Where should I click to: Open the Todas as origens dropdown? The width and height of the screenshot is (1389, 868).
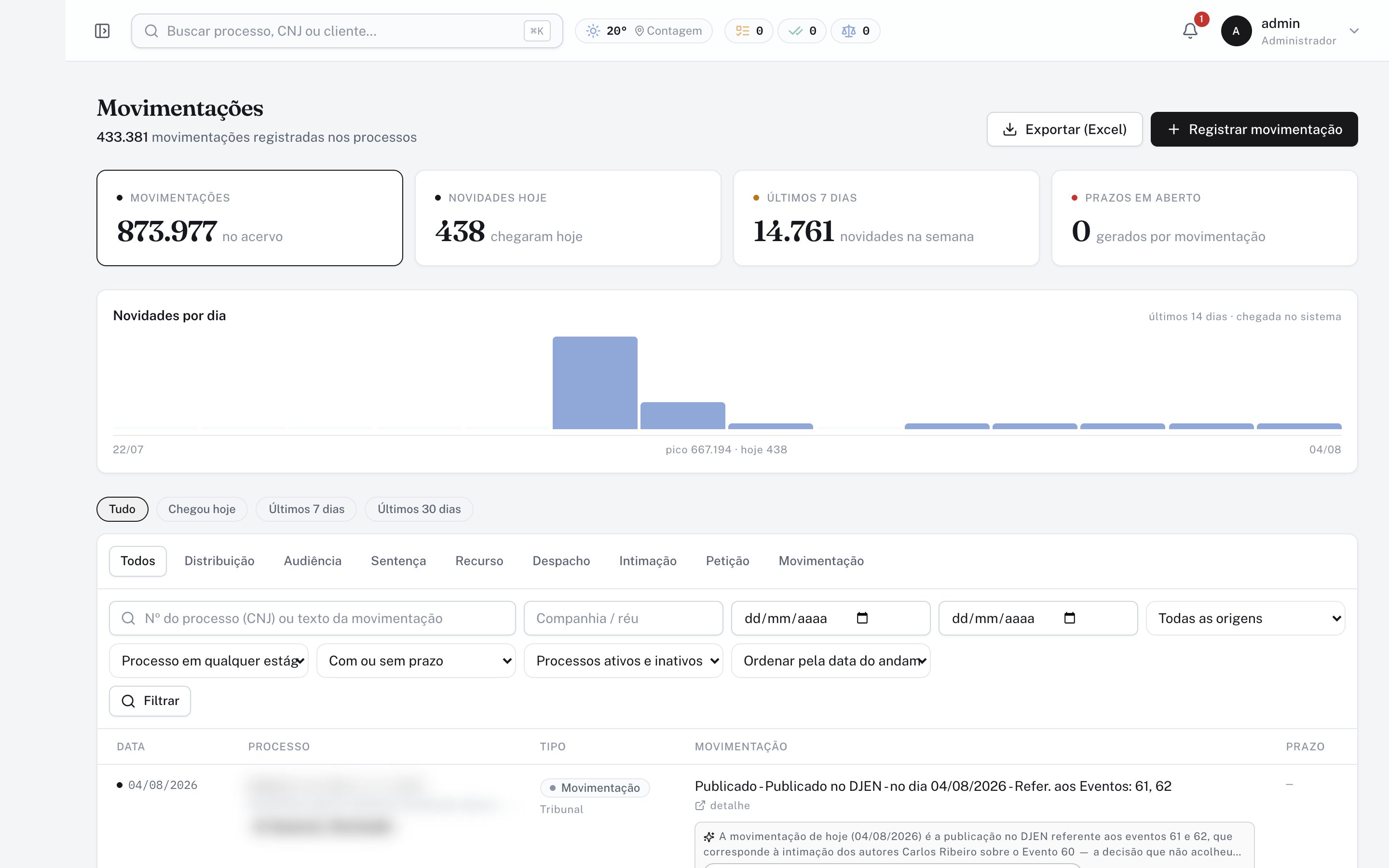click(1245, 618)
